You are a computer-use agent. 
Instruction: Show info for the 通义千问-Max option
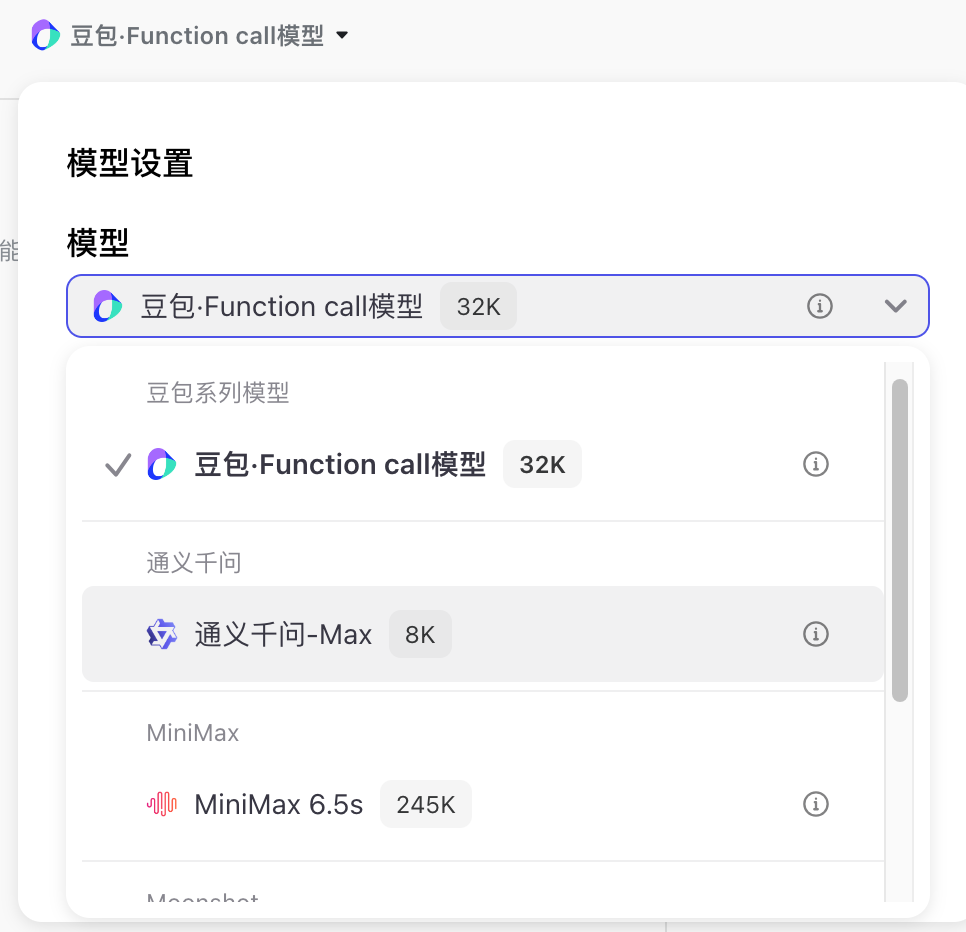pos(816,635)
